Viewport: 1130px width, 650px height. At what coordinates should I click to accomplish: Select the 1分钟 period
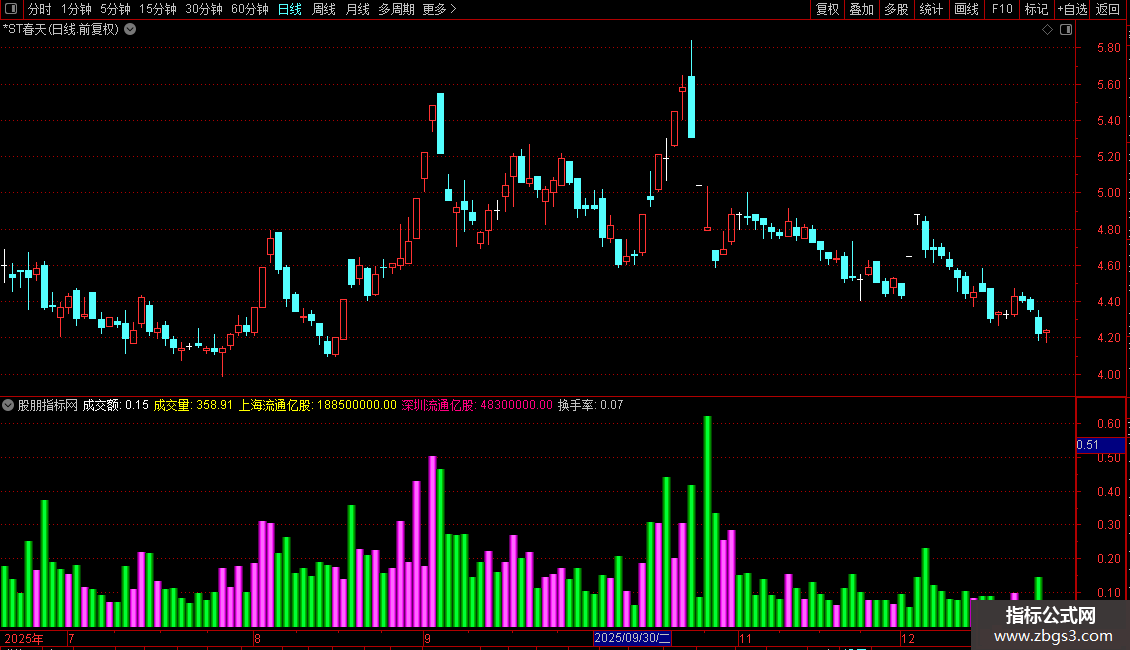(x=76, y=9)
